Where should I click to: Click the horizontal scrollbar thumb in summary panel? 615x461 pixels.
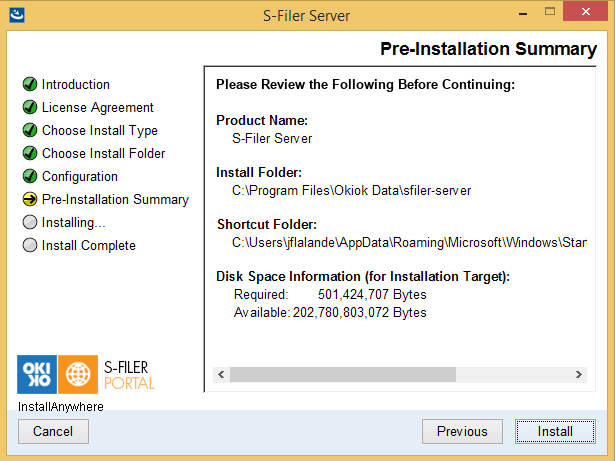[x=343, y=375]
